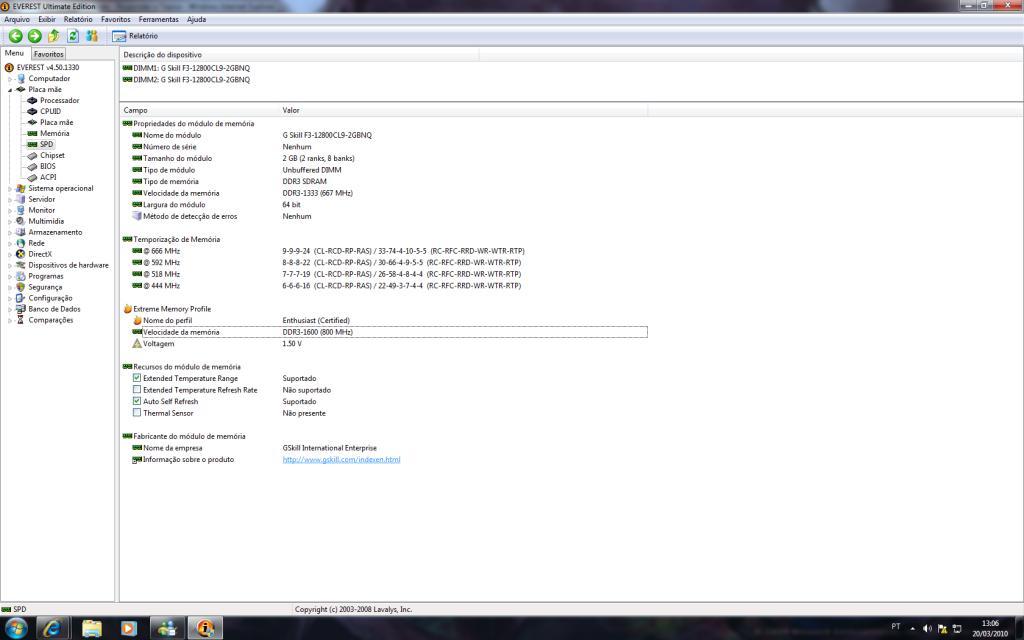Open the Ferramentas menu
Screen dimensions: 1024x640
[160, 20]
